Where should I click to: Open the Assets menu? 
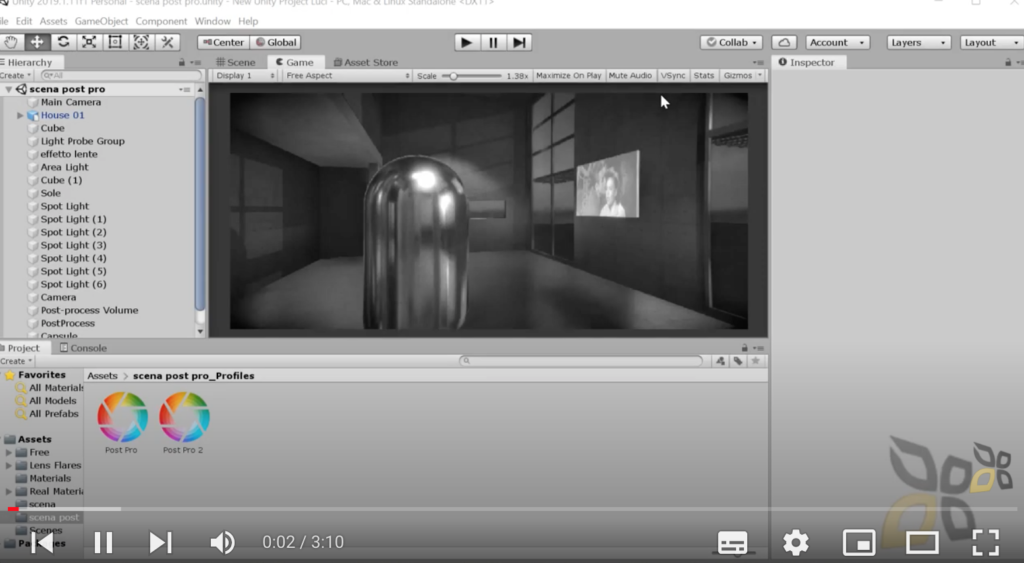[x=53, y=21]
